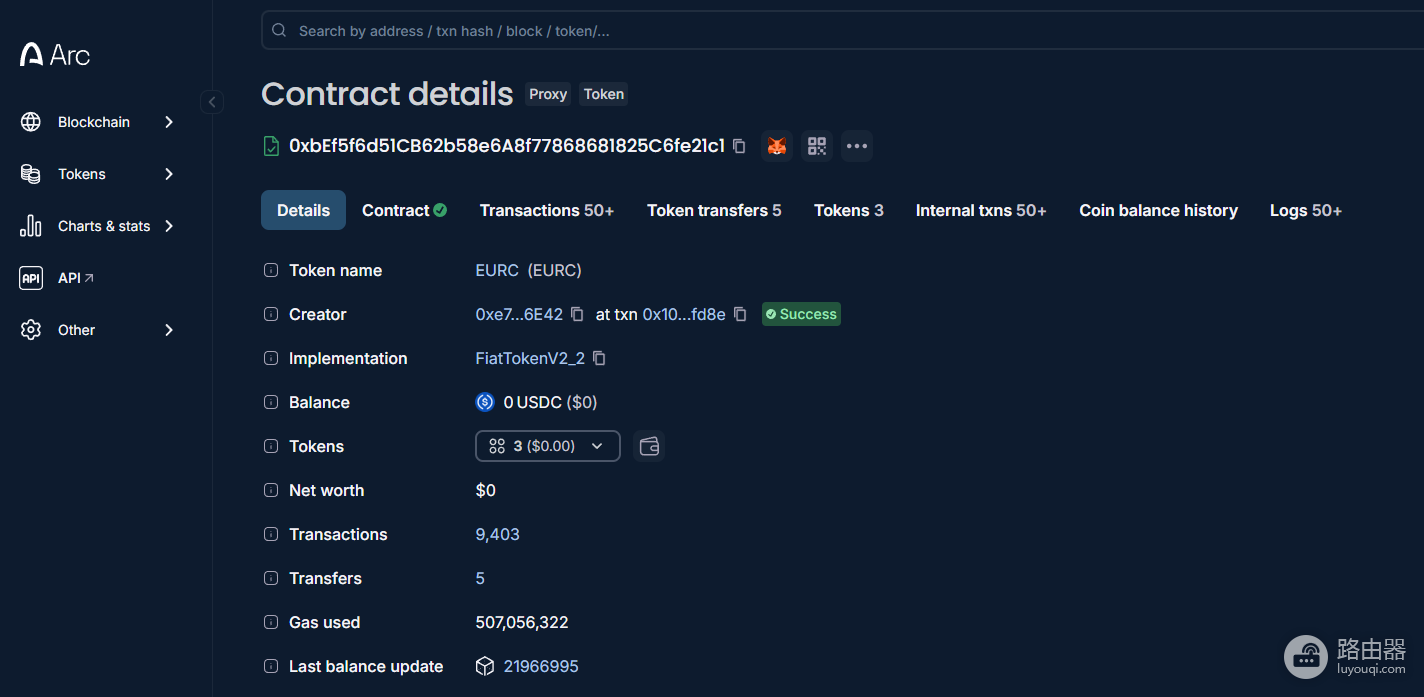
Task: Select the Details tab
Action: 303,210
